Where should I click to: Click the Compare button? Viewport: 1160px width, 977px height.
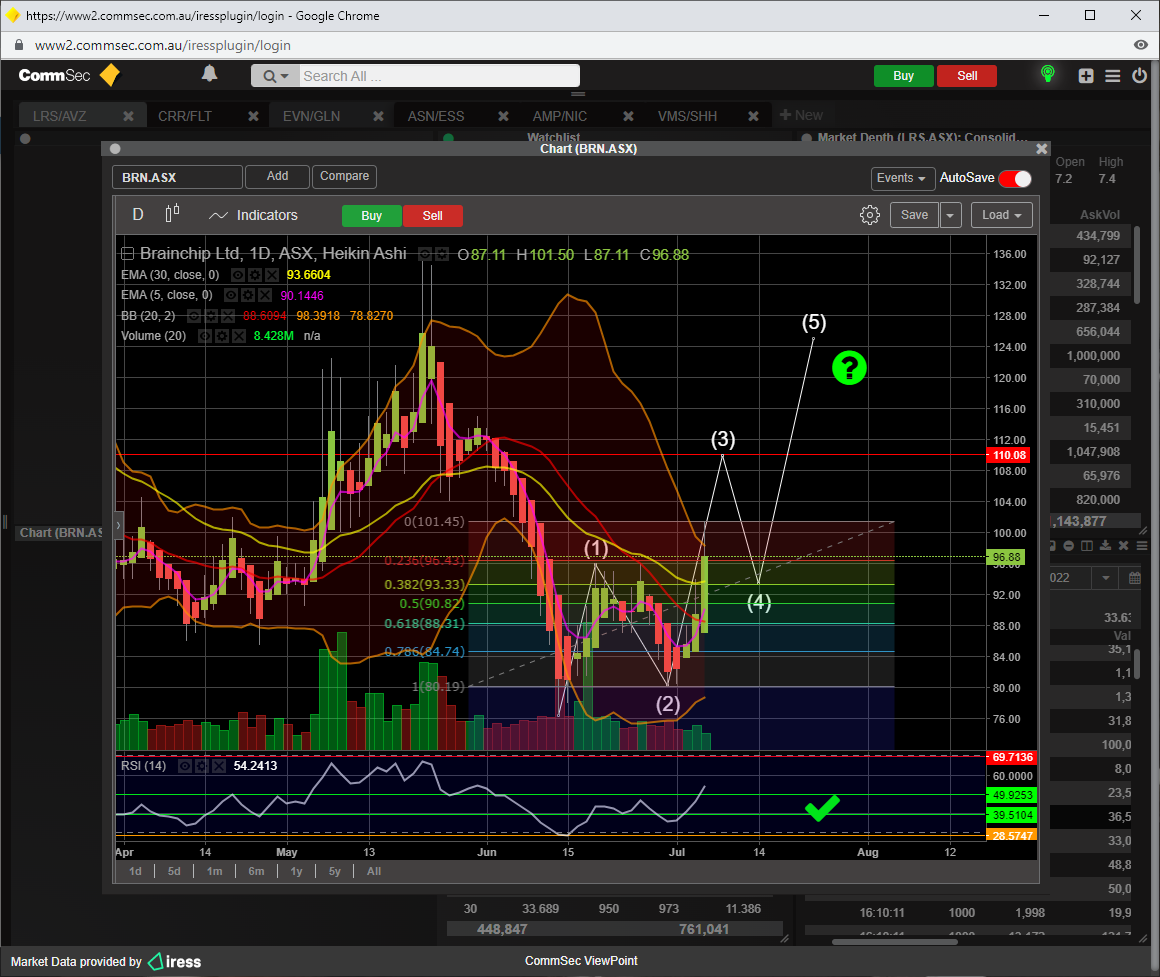[x=344, y=176]
